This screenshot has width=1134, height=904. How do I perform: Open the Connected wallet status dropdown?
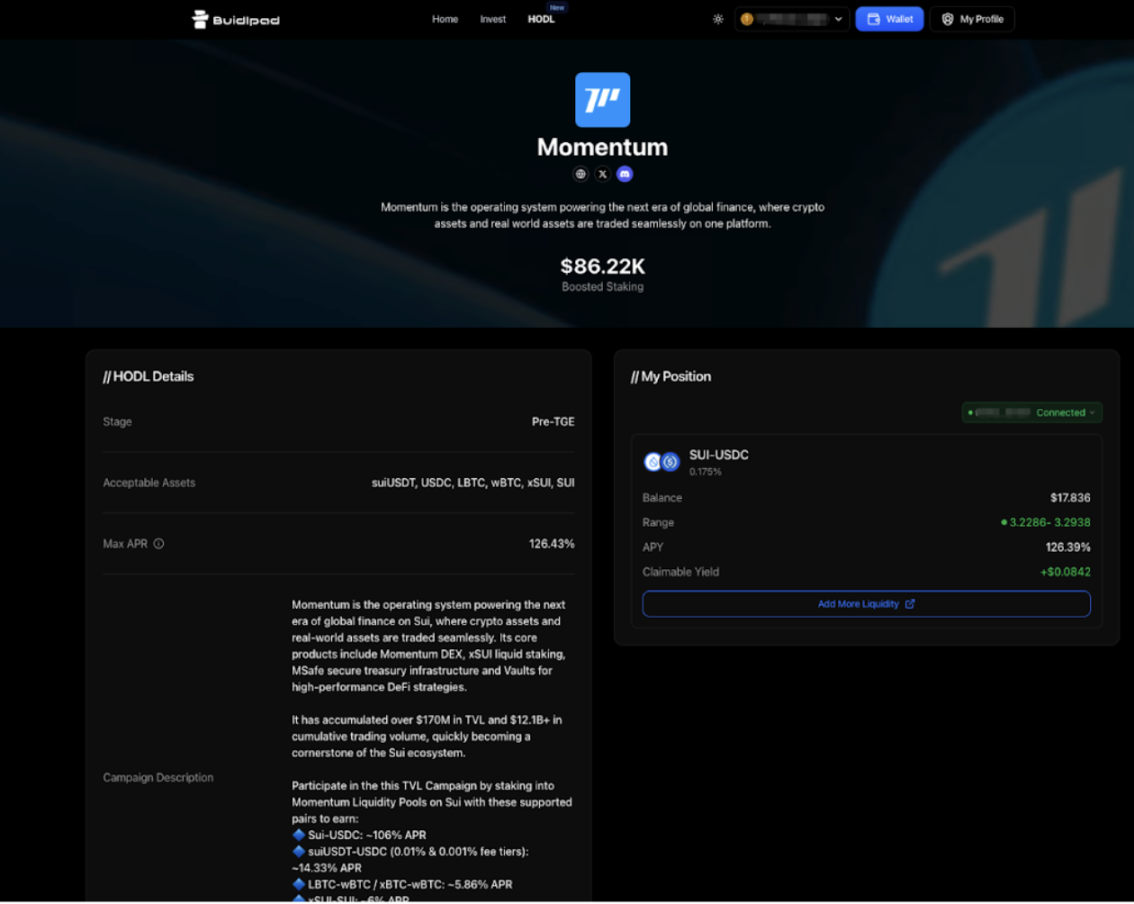[x=1031, y=412]
